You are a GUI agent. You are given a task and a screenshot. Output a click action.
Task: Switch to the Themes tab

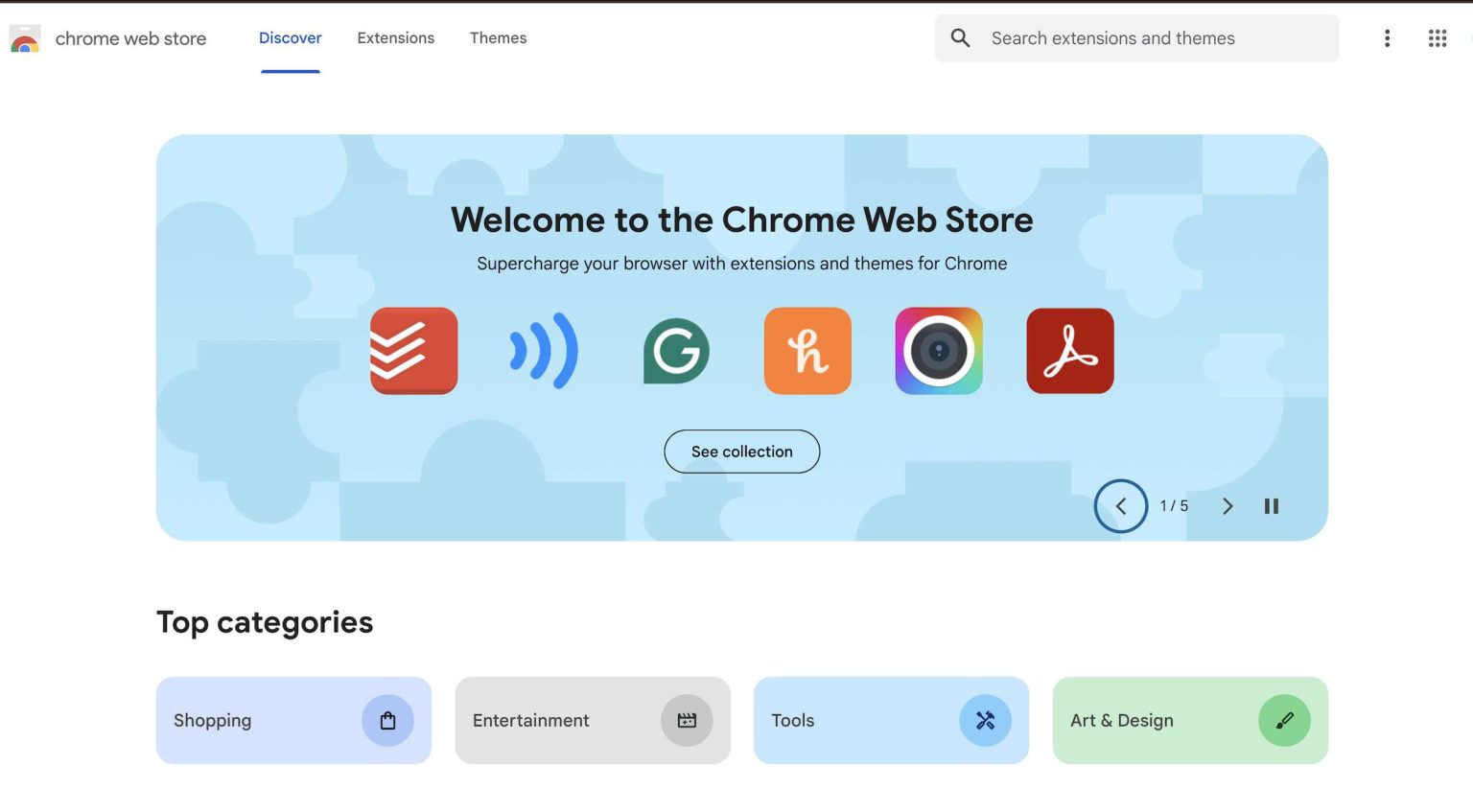coord(498,37)
